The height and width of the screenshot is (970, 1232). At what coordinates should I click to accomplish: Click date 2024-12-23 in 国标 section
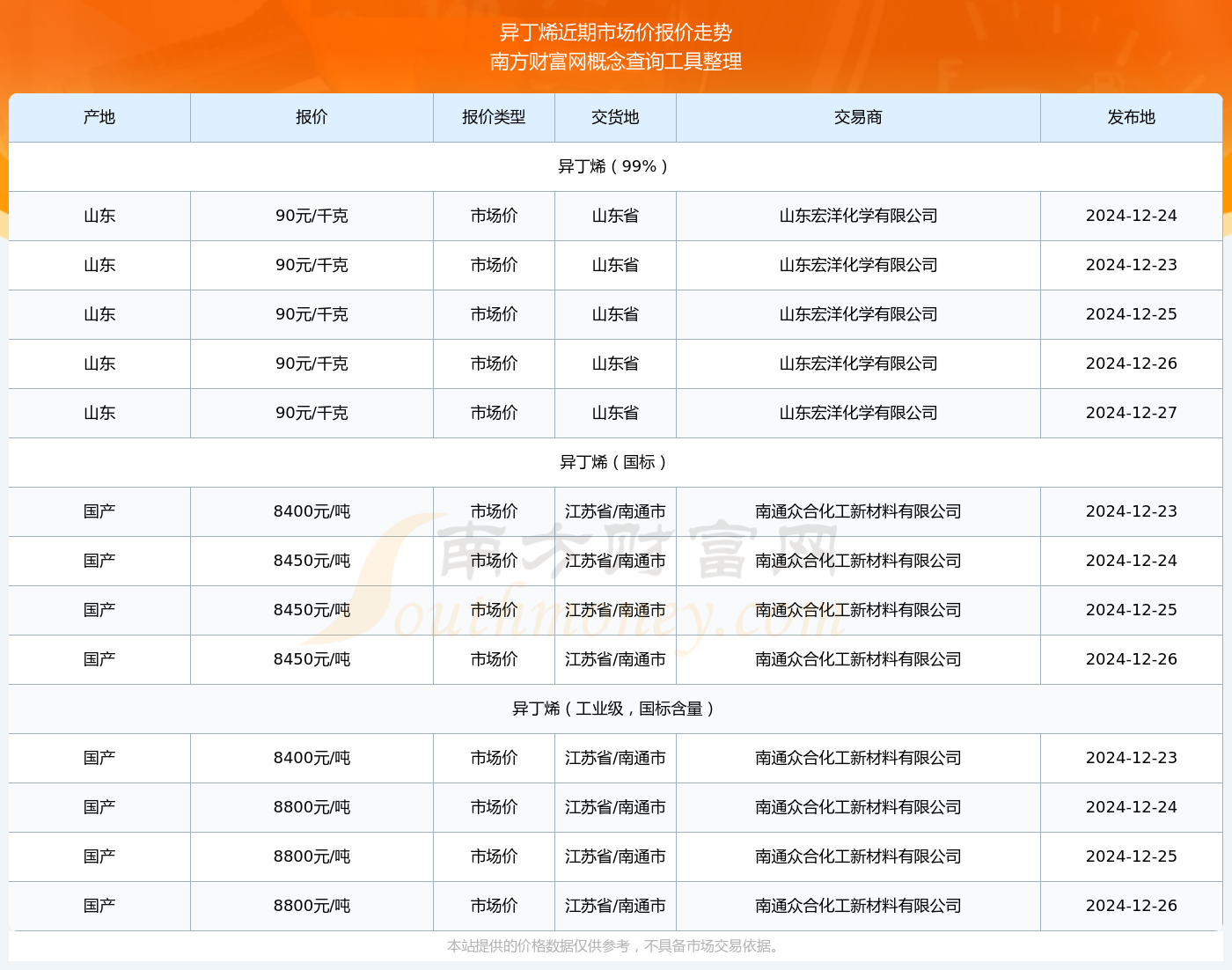click(x=1132, y=511)
